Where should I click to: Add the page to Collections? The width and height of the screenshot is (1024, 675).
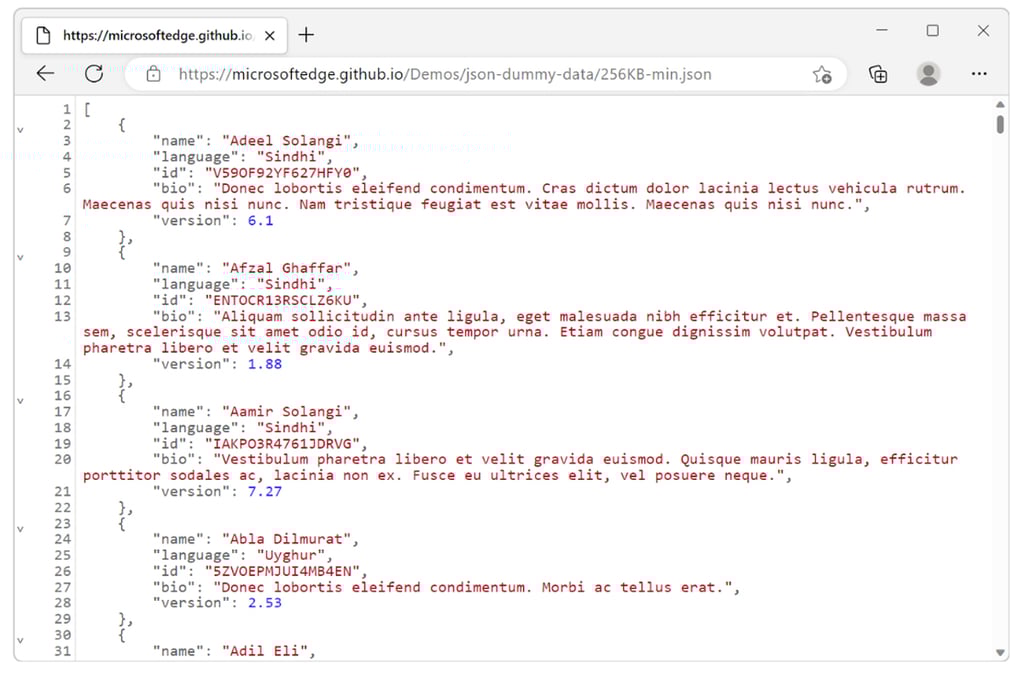pos(879,74)
